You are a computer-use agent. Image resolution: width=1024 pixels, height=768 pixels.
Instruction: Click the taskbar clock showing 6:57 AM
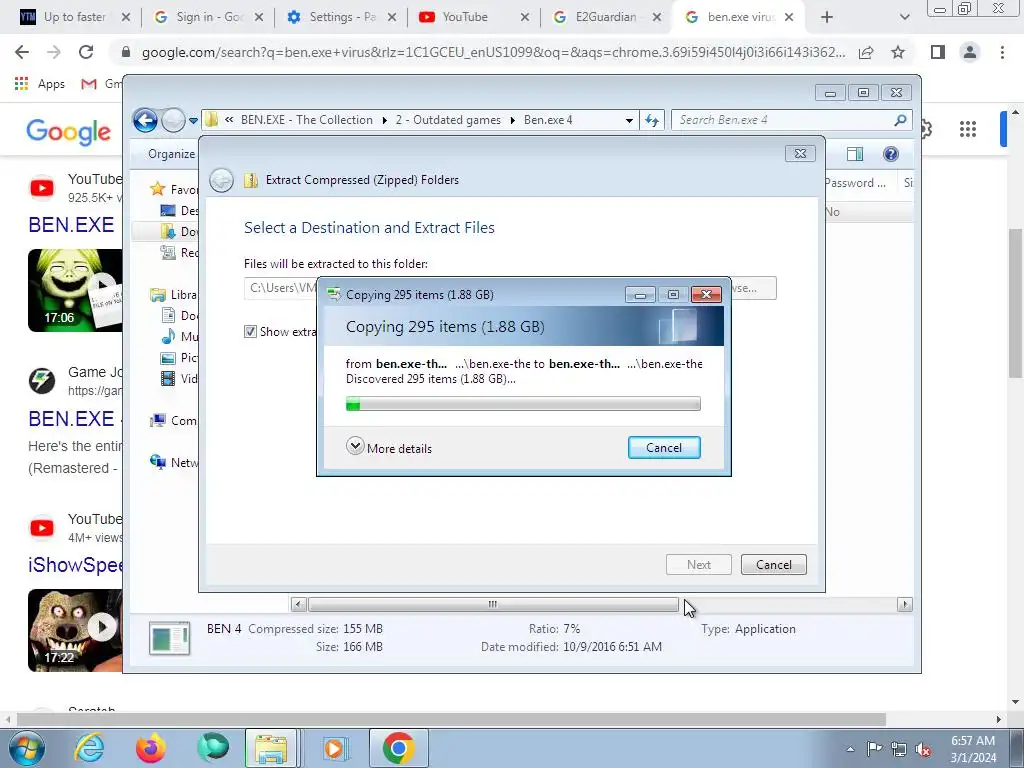tap(973, 749)
